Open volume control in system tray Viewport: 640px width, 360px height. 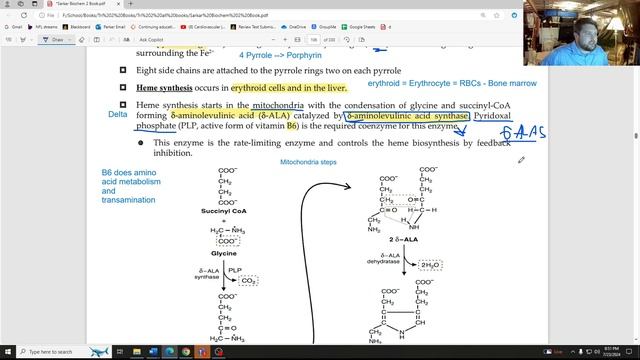pyautogui.click(x=597, y=352)
